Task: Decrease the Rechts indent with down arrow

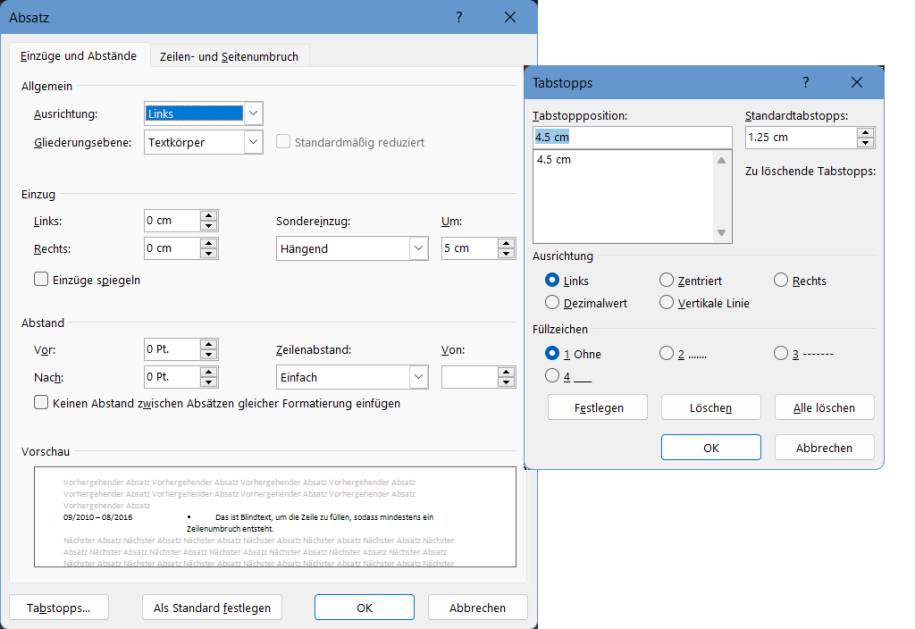Action: click(x=208, y=253)
